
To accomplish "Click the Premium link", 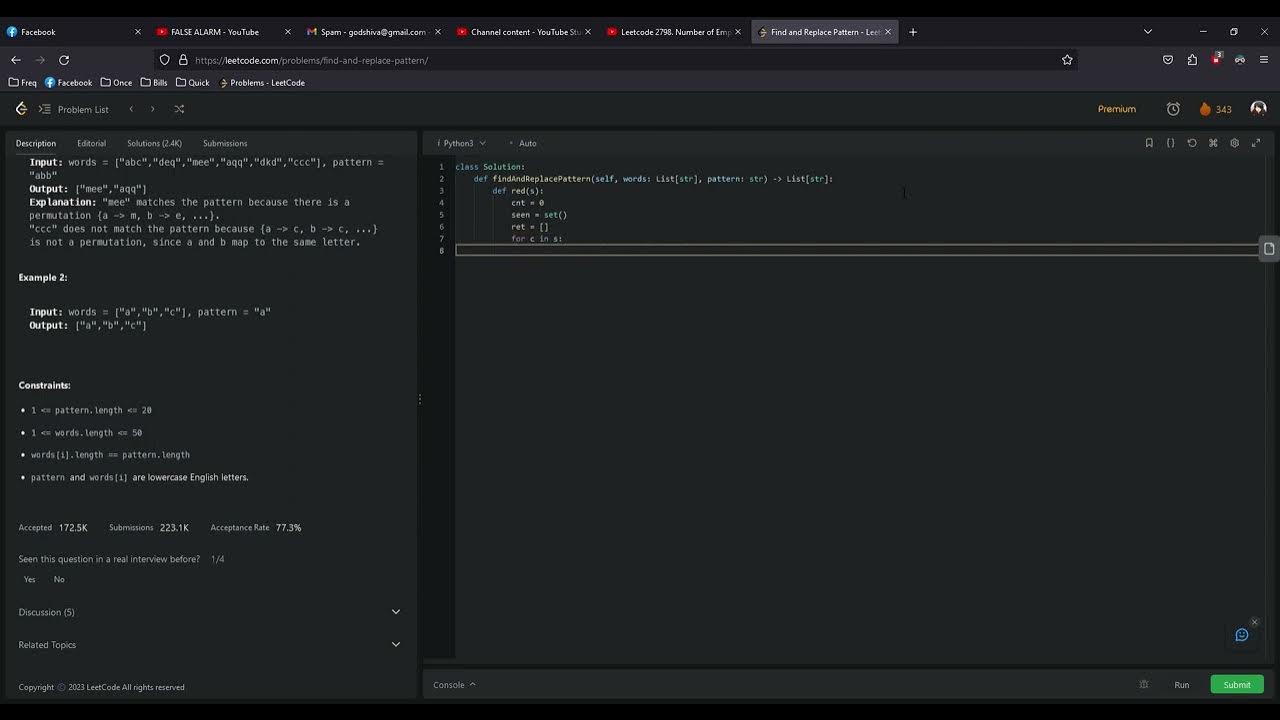I will pos(1117,109).
